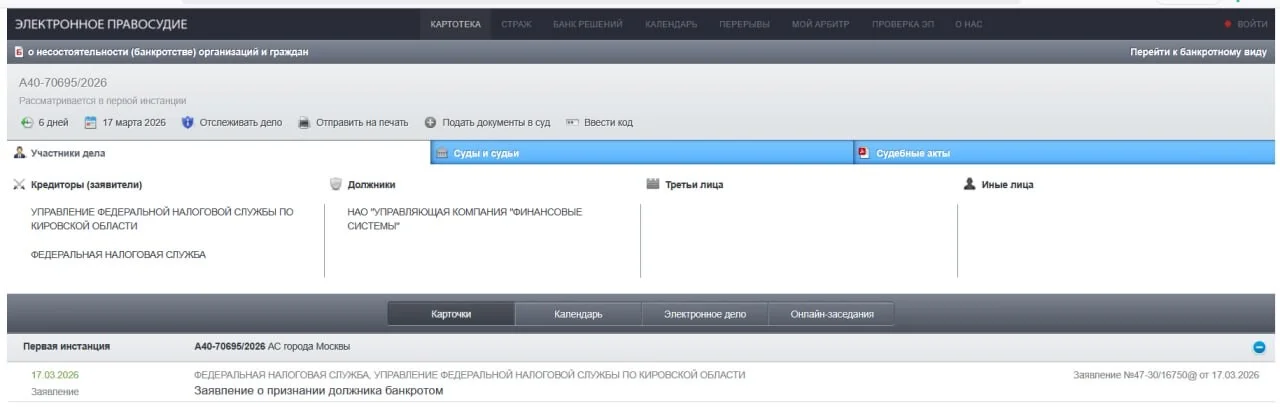Click Заявление №47-30/16750@ от 17.03.2026
This screenshot has height=407, width=1280.
1166,375
